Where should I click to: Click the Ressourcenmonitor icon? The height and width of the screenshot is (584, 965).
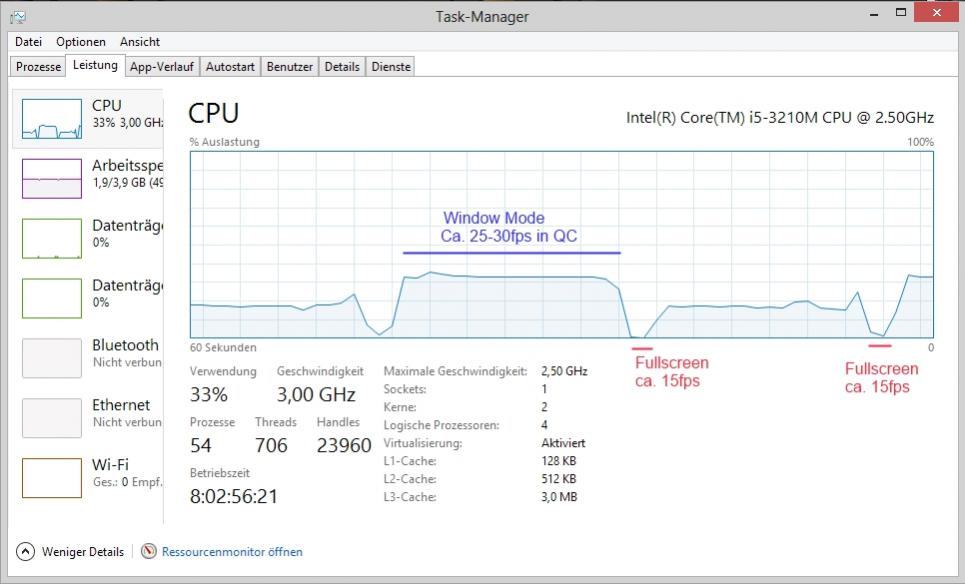[x=149, y=551]
